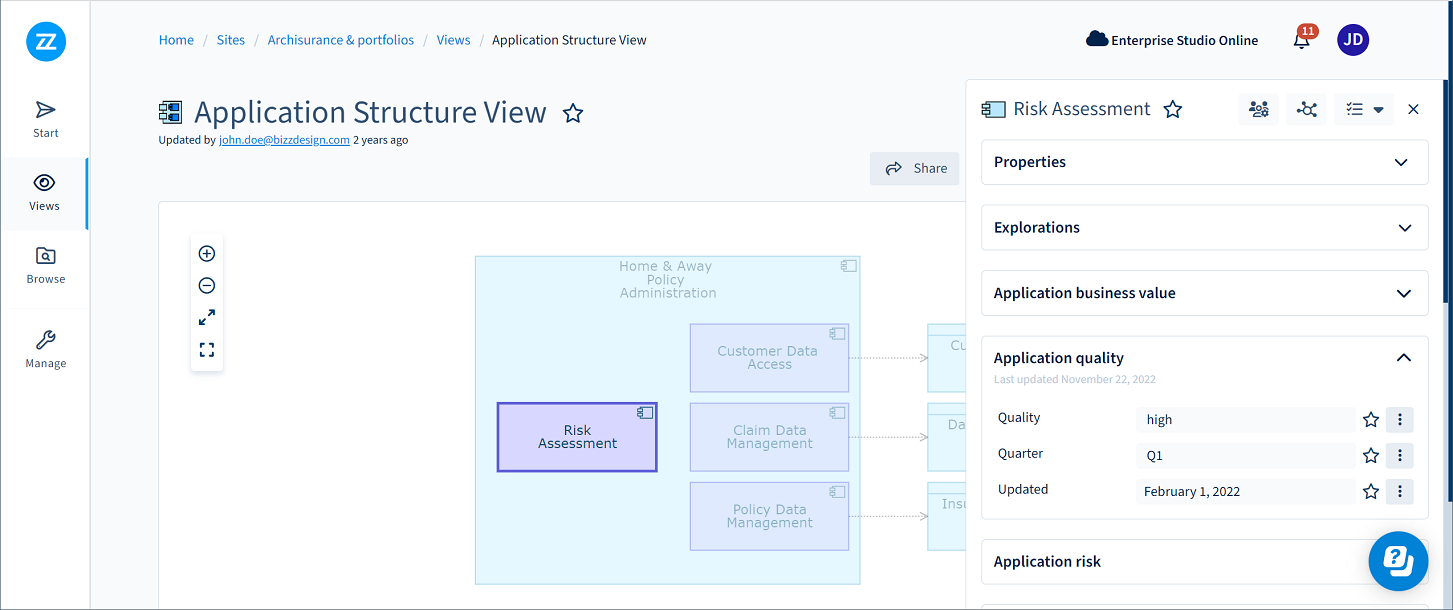Open the checklist dropdown in panel header

(x=1365, y=110)
